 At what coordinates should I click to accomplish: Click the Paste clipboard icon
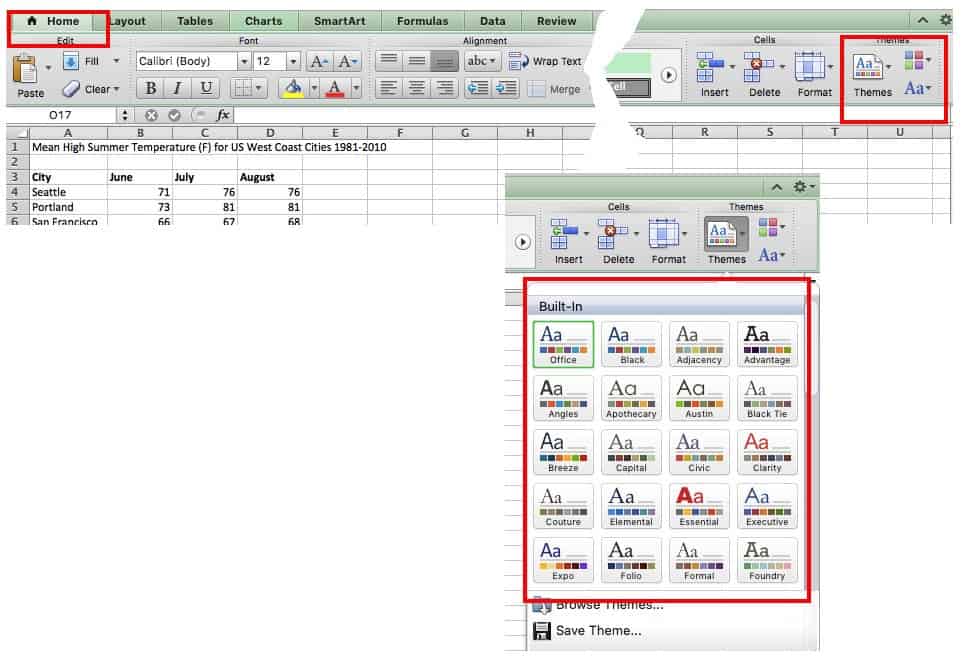click(x=24, y=69)
